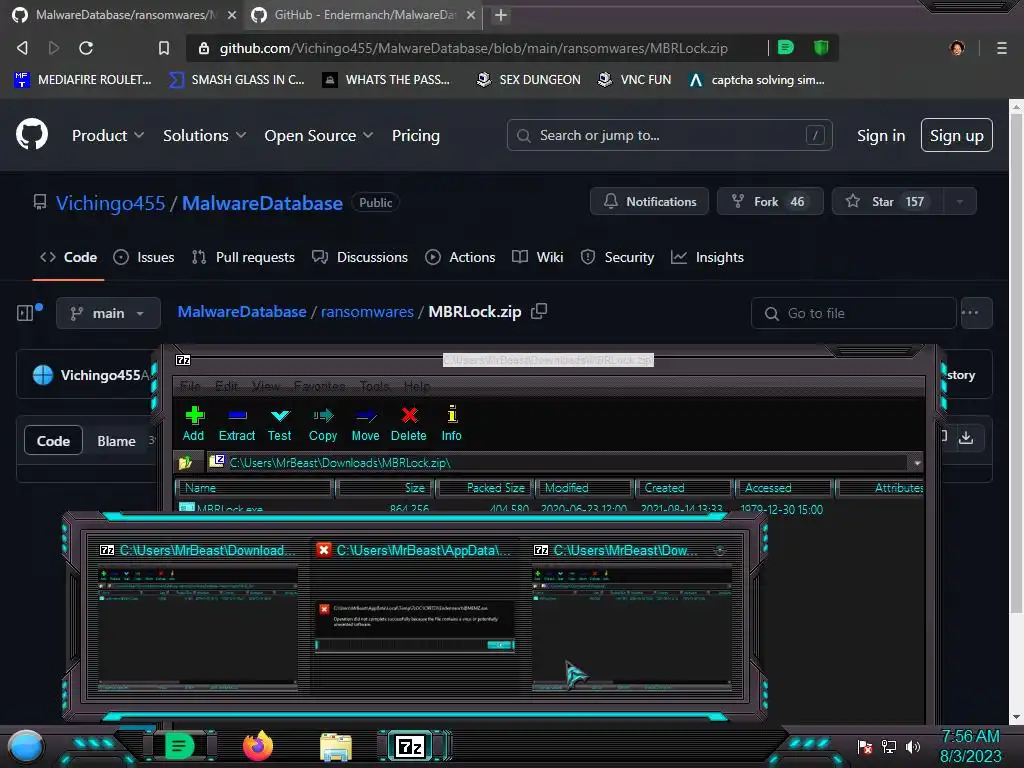Click the Sign in link
Viewport: 1024px width, 768px height.
pyautogui.click(x=880, y=135)
